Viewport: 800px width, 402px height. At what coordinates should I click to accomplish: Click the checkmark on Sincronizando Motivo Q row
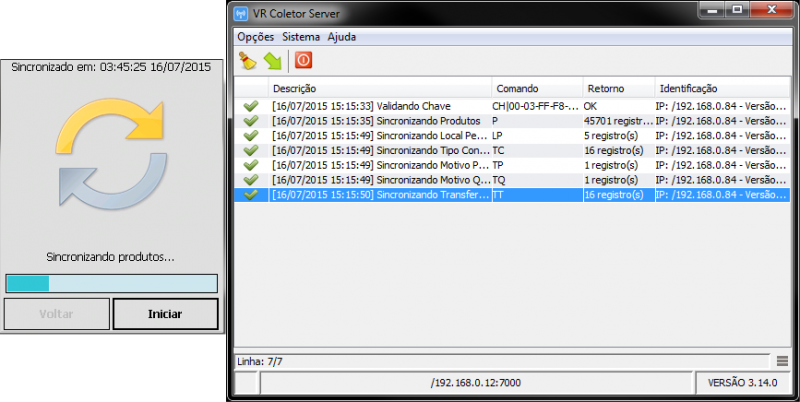pyautogui.click(x=251, y=180)
